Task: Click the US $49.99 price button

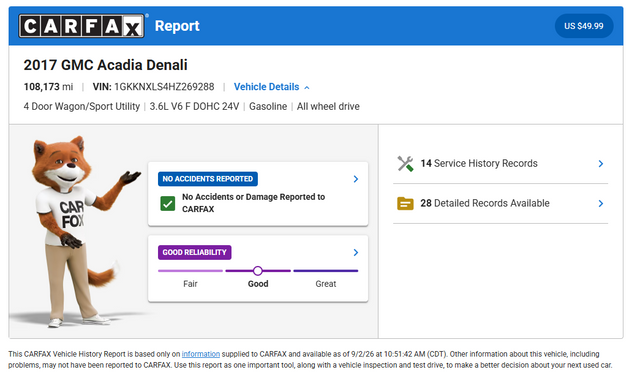Action: 584,26
